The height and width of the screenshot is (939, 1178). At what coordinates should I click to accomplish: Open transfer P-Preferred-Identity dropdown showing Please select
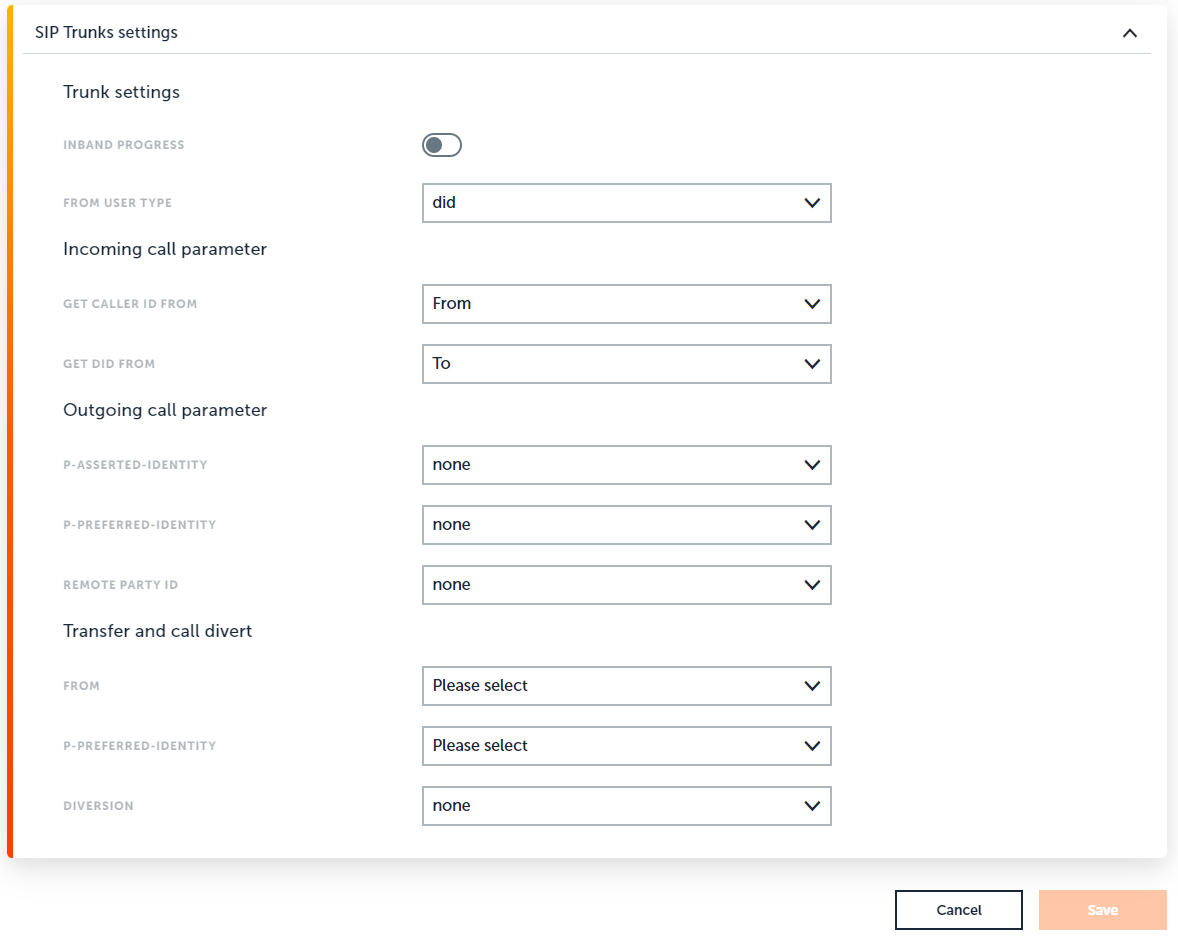pos(627,745)
